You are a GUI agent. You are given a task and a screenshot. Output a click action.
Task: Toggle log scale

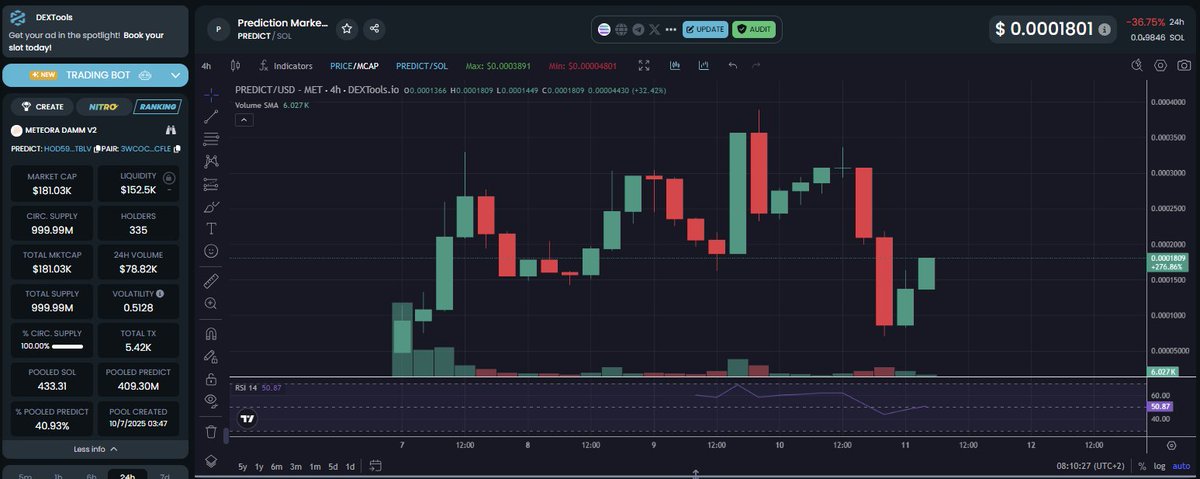click(x=1159, y=466)
